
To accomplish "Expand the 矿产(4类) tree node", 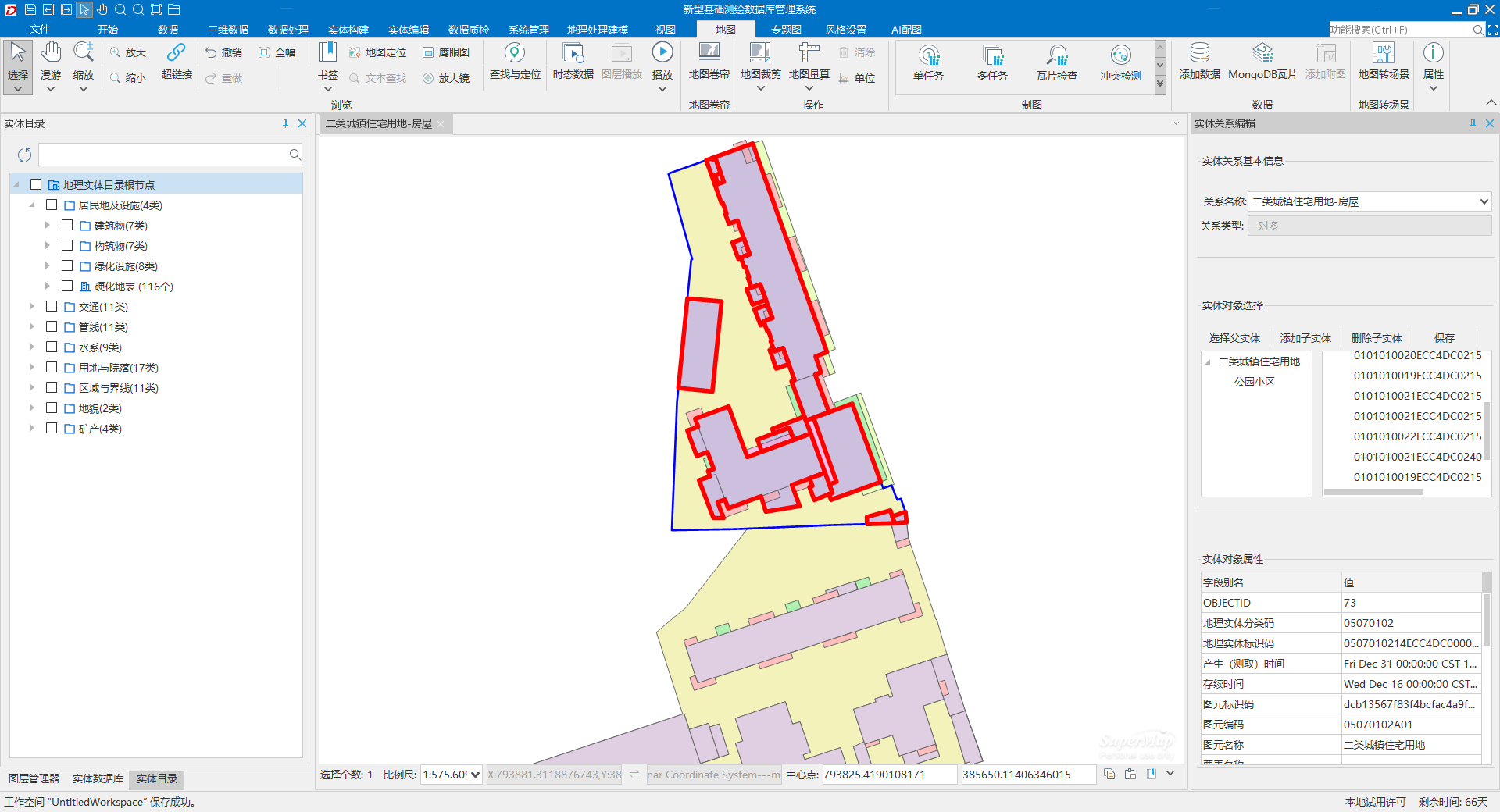I will [x=31, y=428].
